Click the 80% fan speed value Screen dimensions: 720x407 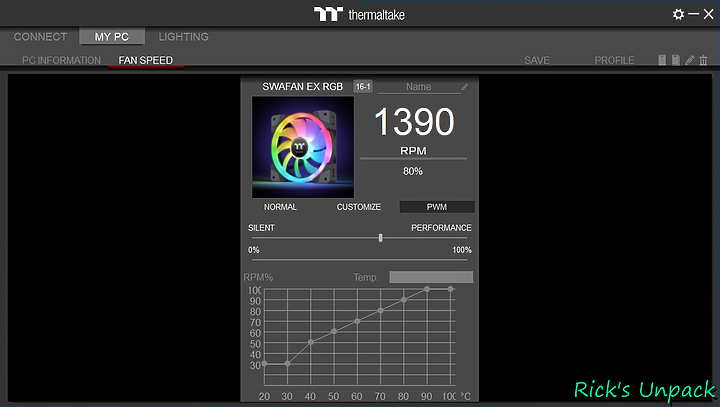pos(413,171)
